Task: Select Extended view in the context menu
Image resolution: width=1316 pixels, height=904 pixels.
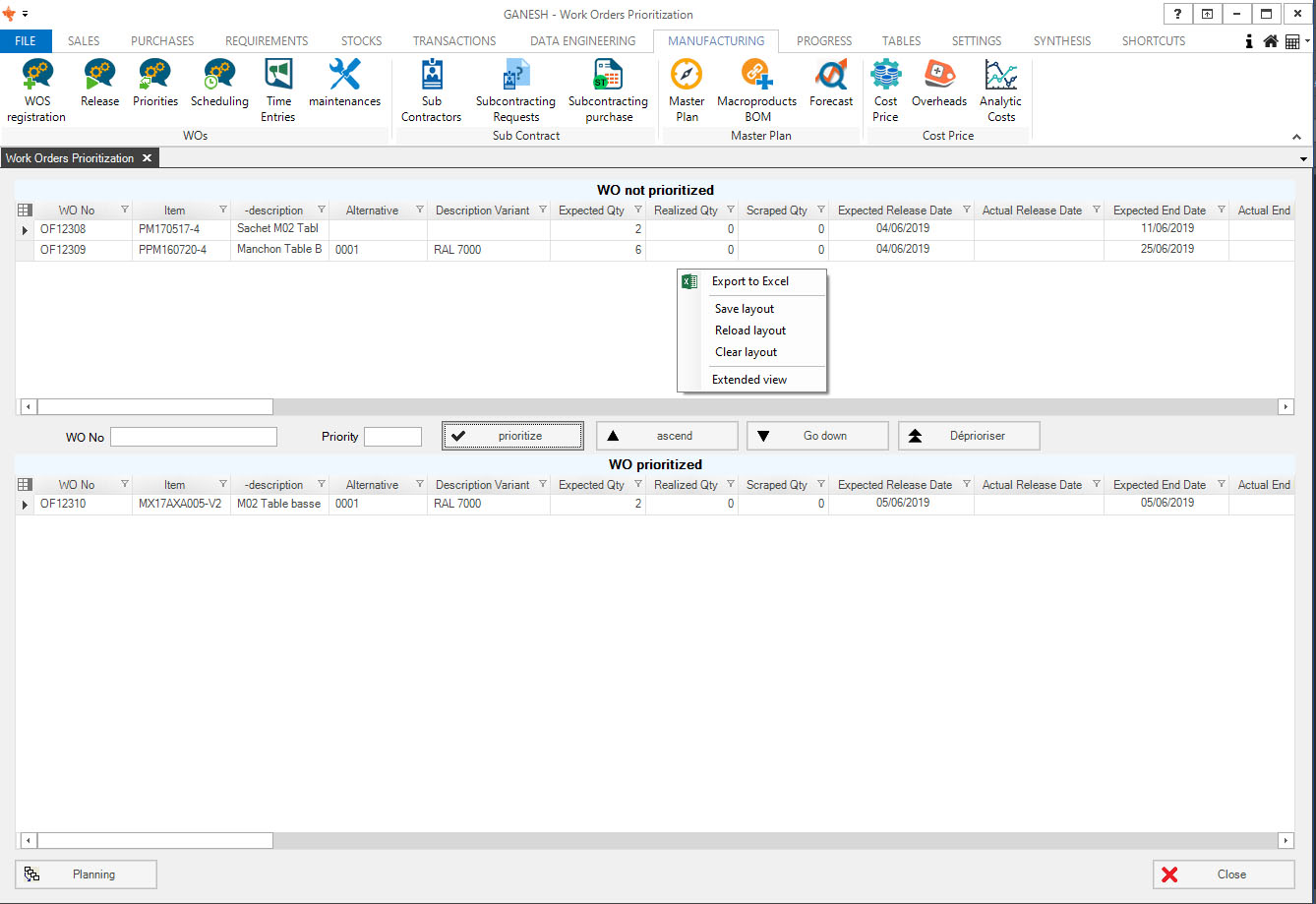Action: (x=749, y=380)
